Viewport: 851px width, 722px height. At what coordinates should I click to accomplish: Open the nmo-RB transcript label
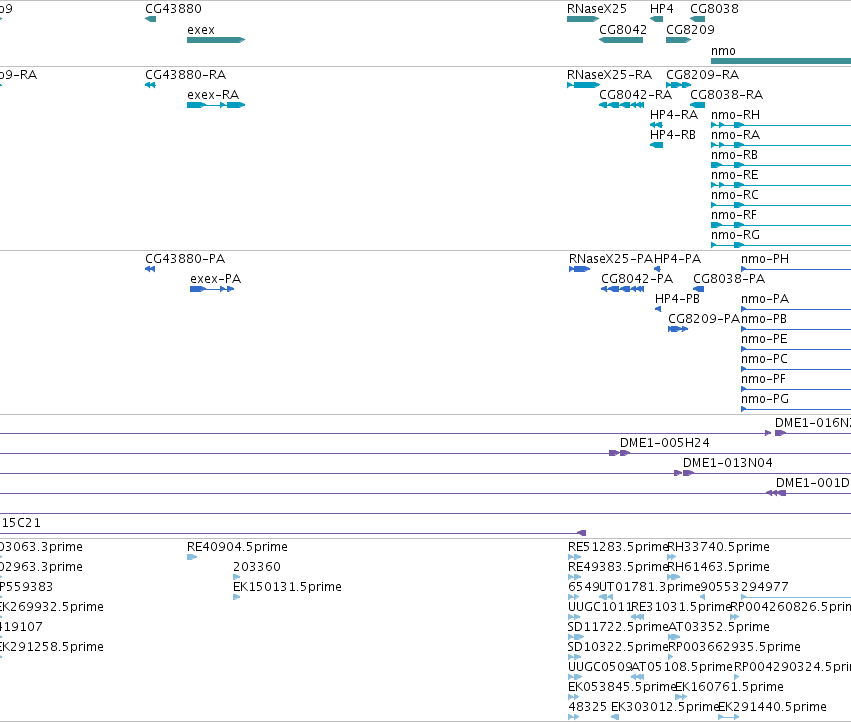pyautogui.click(x=734, y=155)
